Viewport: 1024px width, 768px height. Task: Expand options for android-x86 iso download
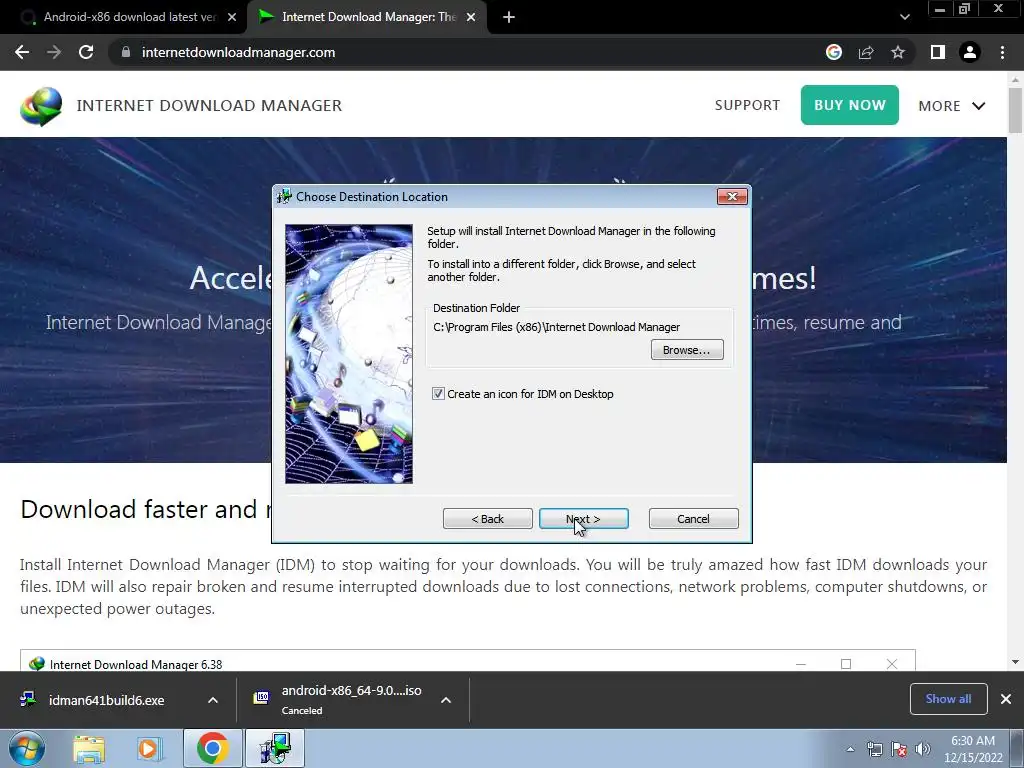(446, 700)
